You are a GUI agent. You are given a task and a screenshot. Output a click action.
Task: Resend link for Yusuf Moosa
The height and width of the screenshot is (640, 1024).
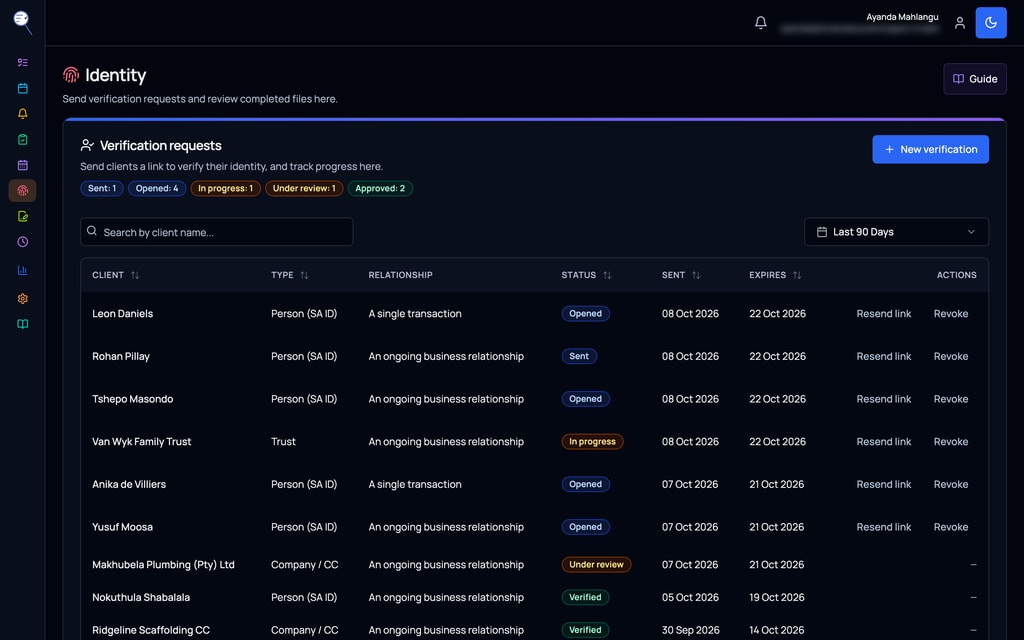click(884, 527)
